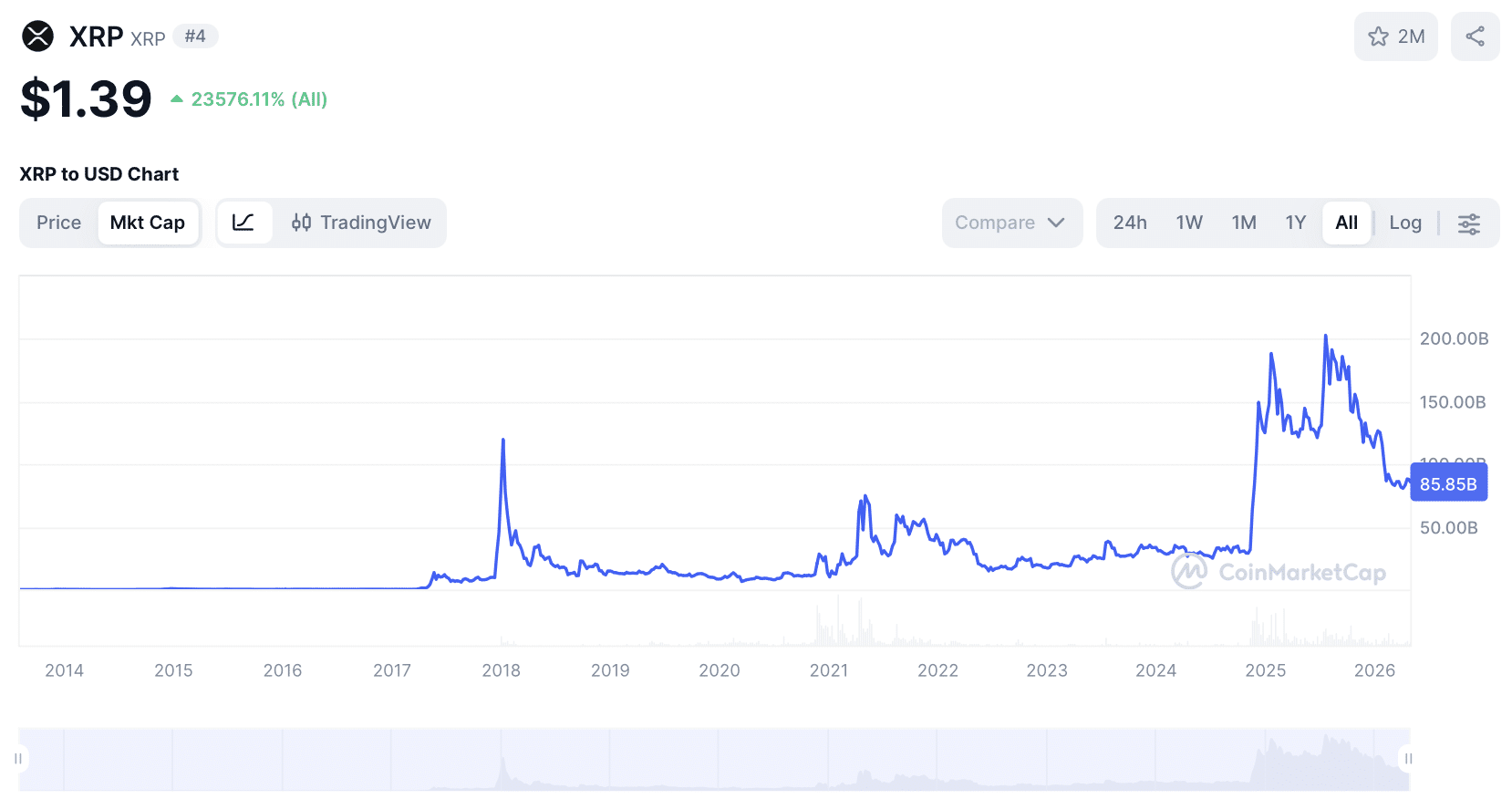This screenshot has height=799, width=1512.
Task: Click the mini overview chart navigator
Action: pos(714,759)
